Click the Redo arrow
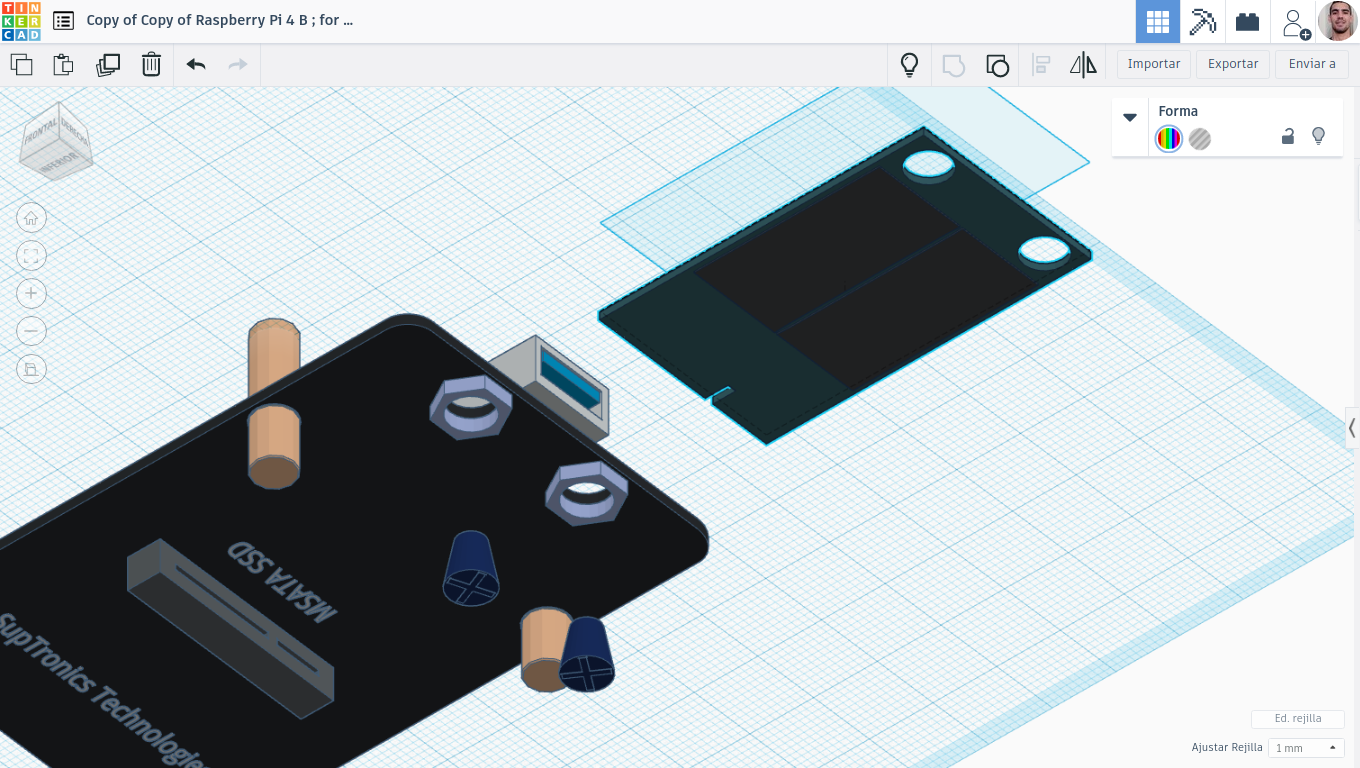Screen dimensions: 1360x768 point(238,65)
